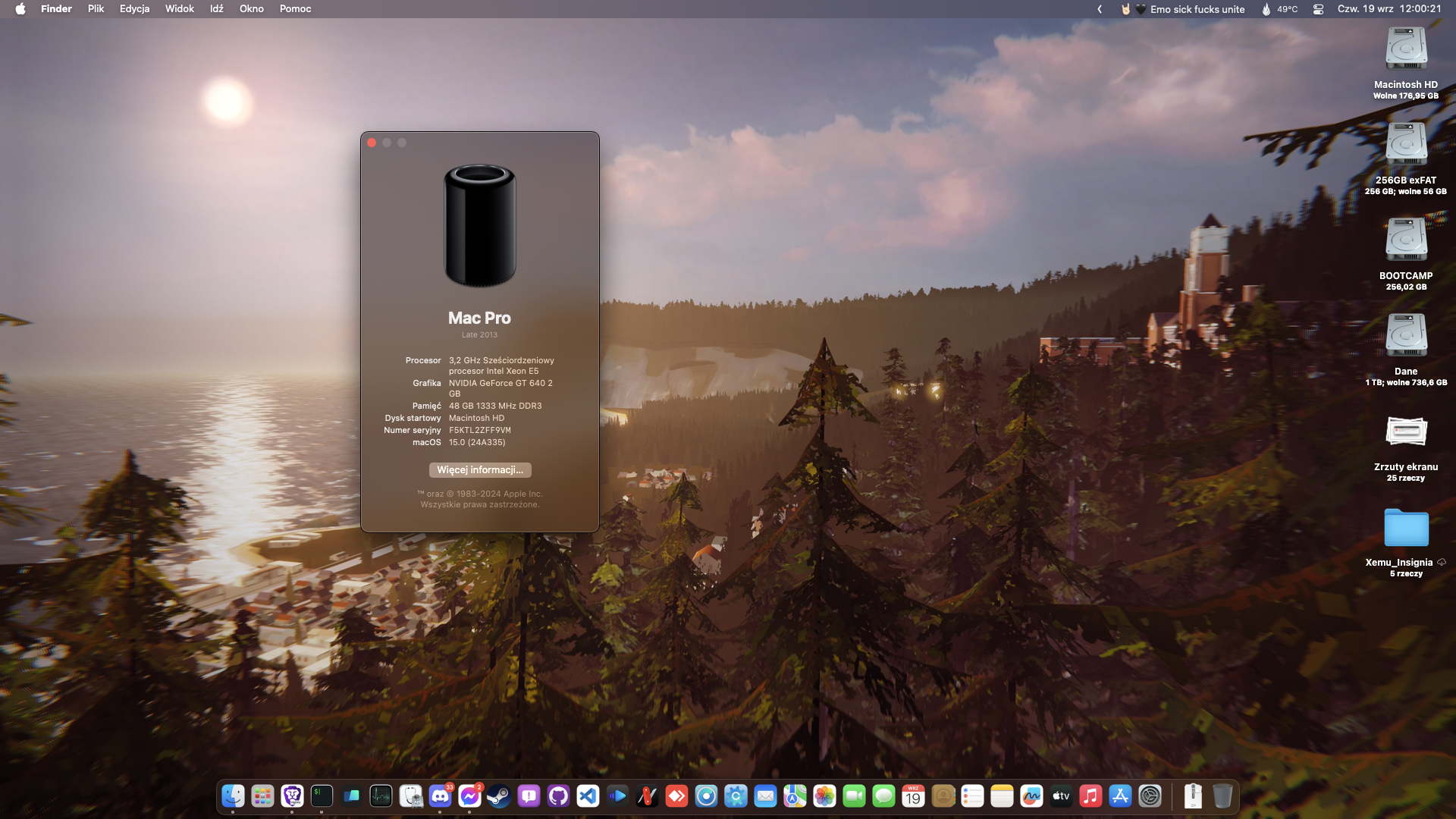This screenshot has width=1456, height=819.
Task: Launch Freeform from the Dock
Action: pyautogui.click(x=1031, y=795)
